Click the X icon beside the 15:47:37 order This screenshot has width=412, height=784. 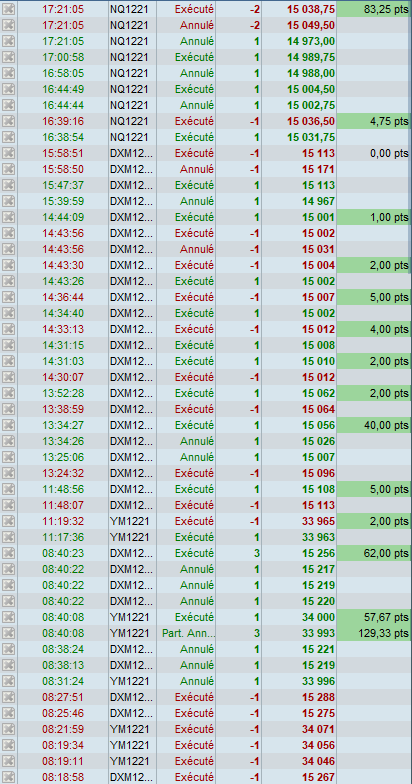(x=8, y=185)
